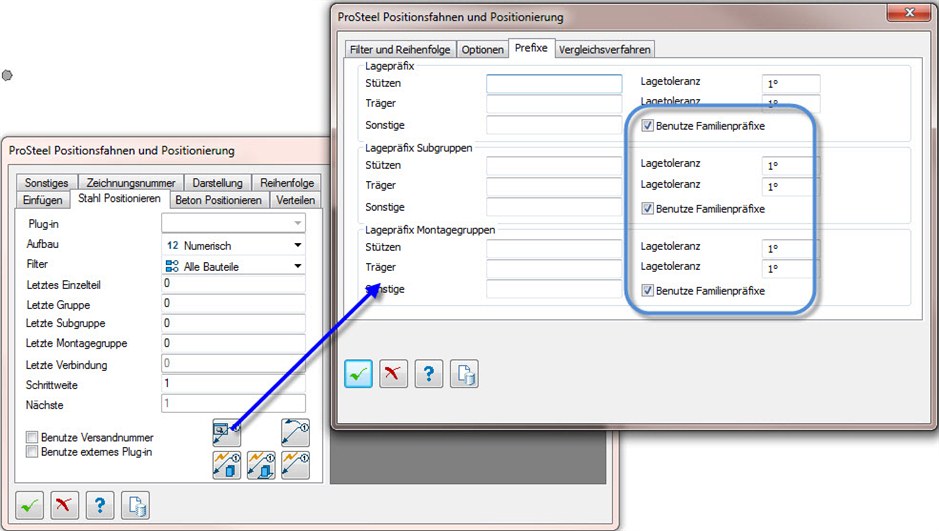Click Subgruppen Sonstige input field
Viewport: 939px width, 531px height.
(x=554, y=207)
